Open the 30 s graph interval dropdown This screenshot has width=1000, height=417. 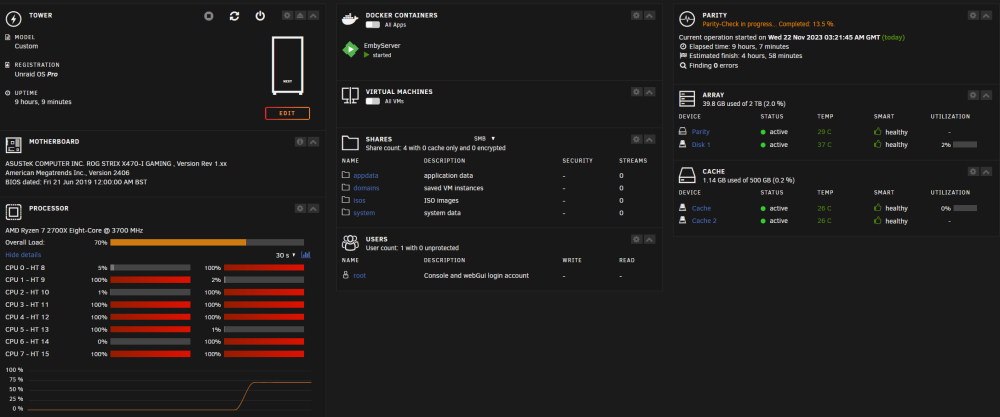tap(286, 255)
